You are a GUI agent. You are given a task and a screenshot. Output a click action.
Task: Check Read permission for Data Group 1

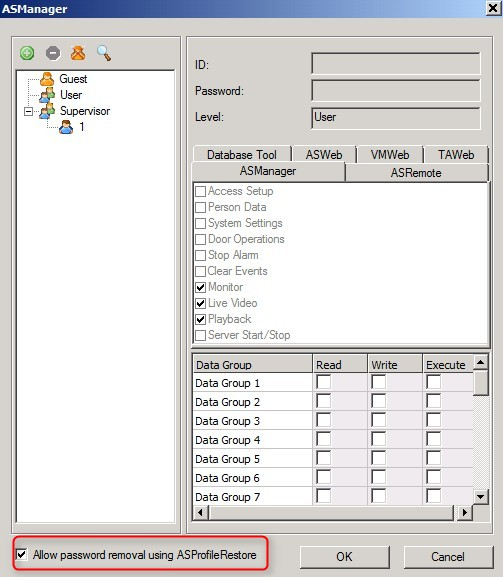(323, 382)
